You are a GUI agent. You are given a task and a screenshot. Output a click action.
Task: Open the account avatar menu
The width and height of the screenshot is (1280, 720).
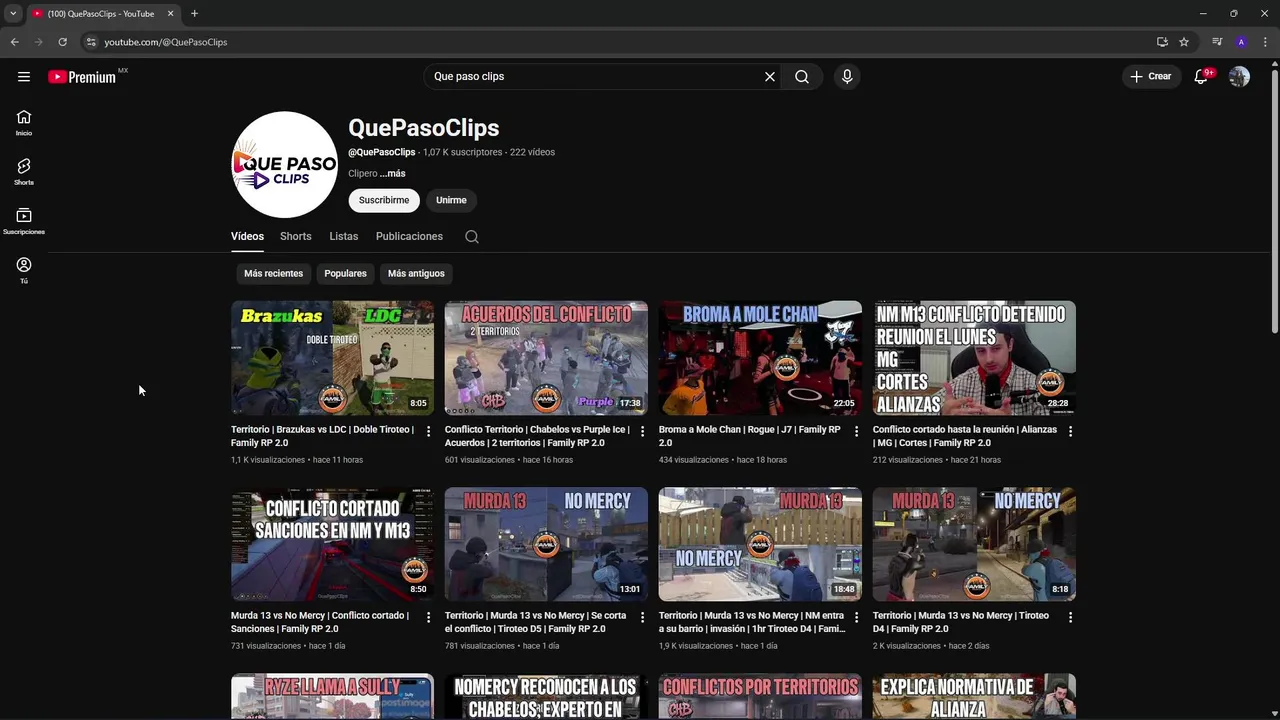click(x=1239, y=77)
